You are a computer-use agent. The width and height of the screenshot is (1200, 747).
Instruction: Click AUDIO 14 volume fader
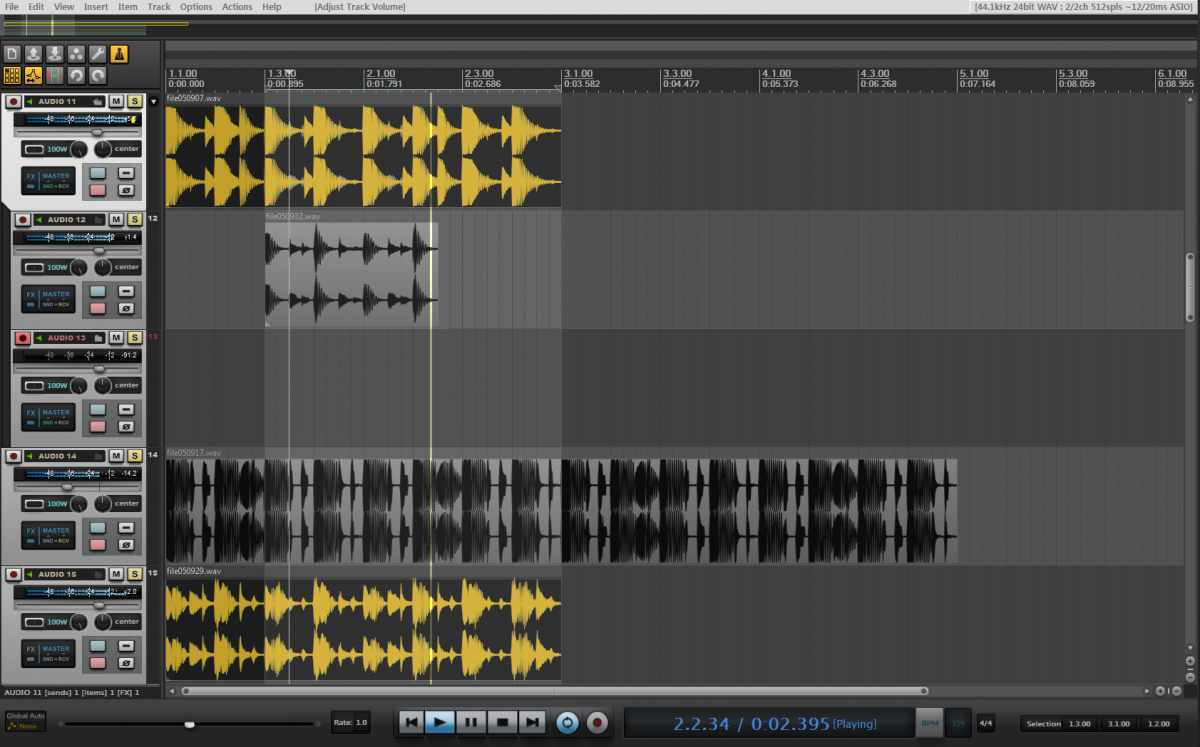click(68, 487)
